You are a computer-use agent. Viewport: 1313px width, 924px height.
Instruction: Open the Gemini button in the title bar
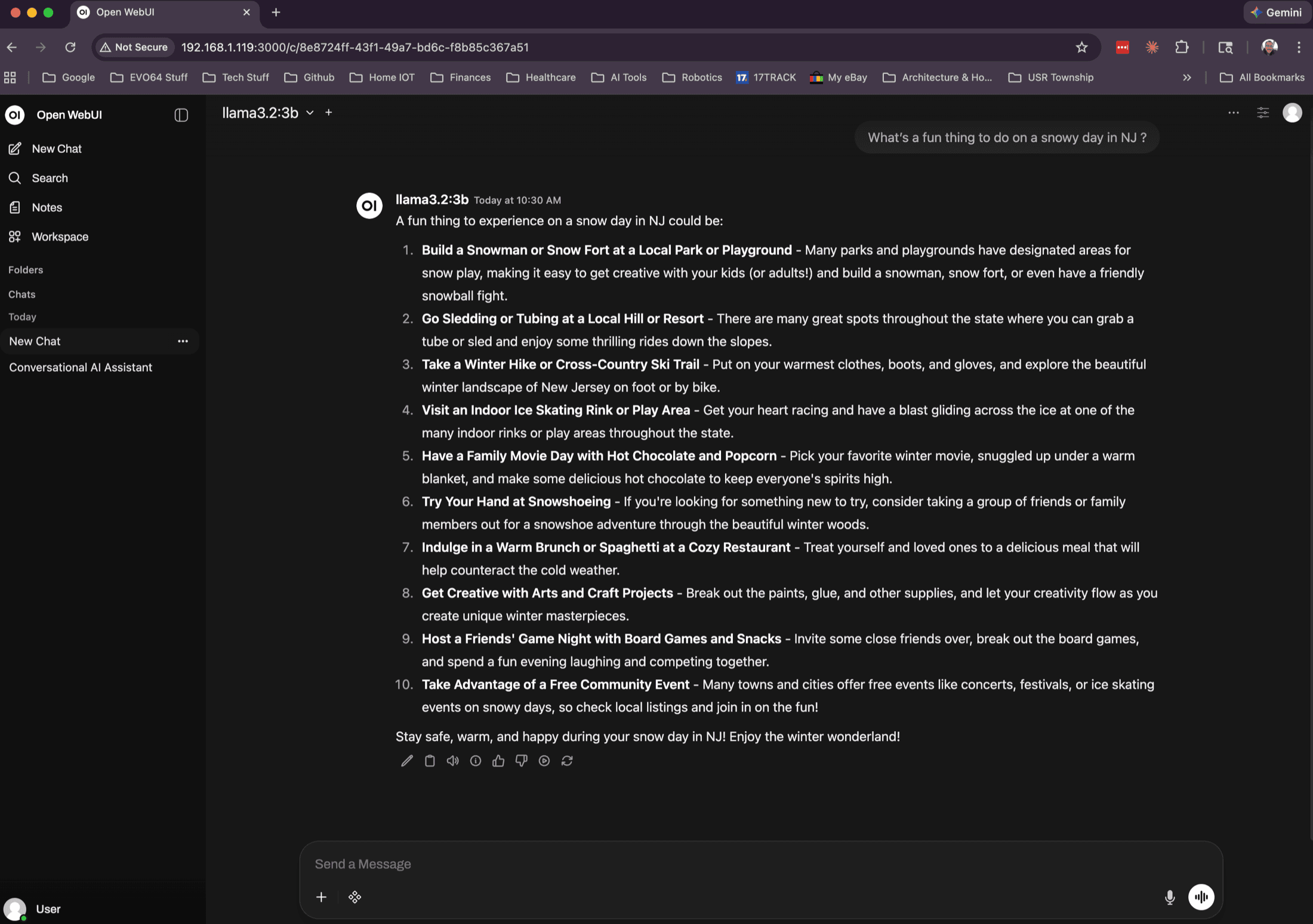(1276, 12)
